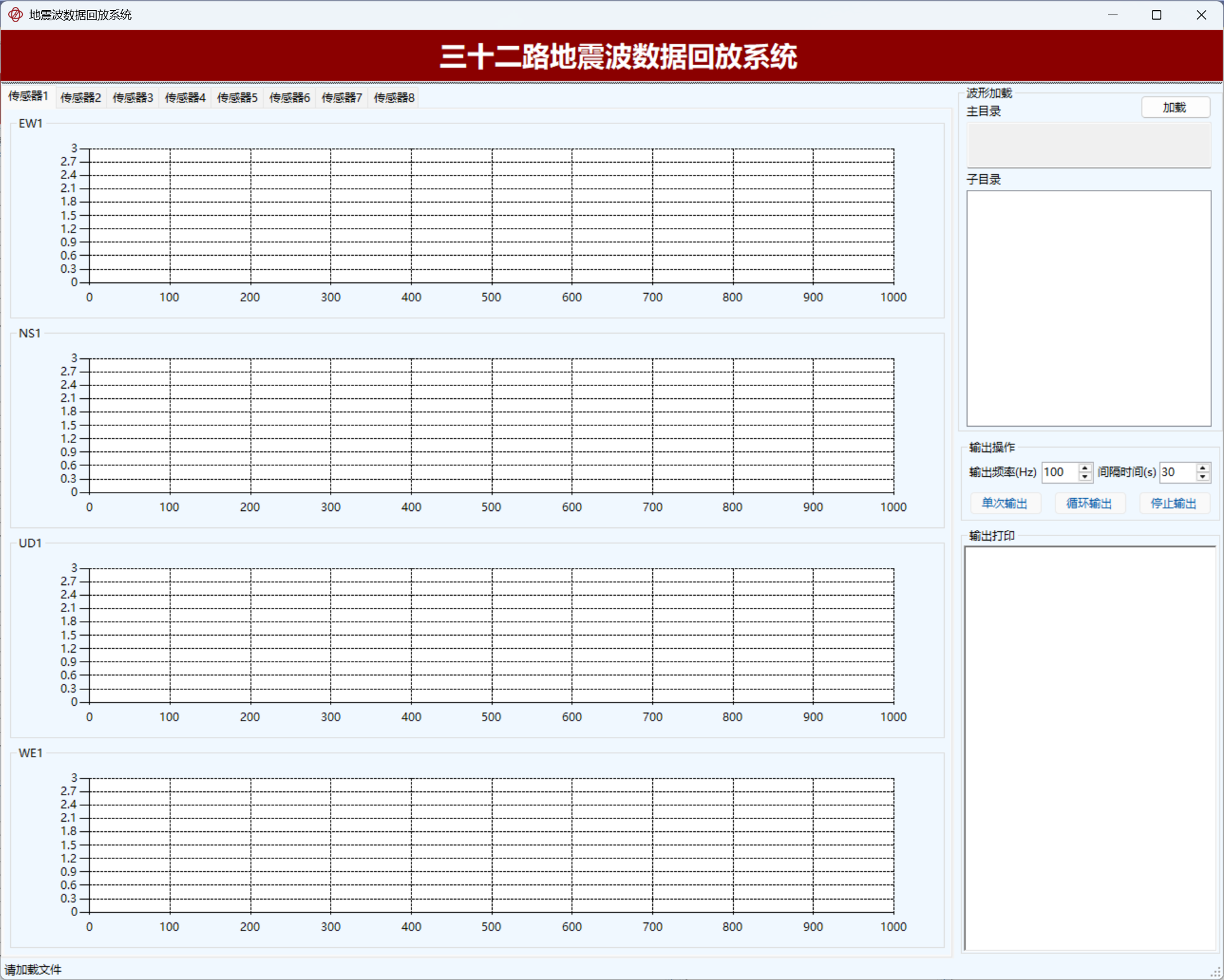1224x980 pixels.
Task: Click the 加载 button
Action: 1175,108
